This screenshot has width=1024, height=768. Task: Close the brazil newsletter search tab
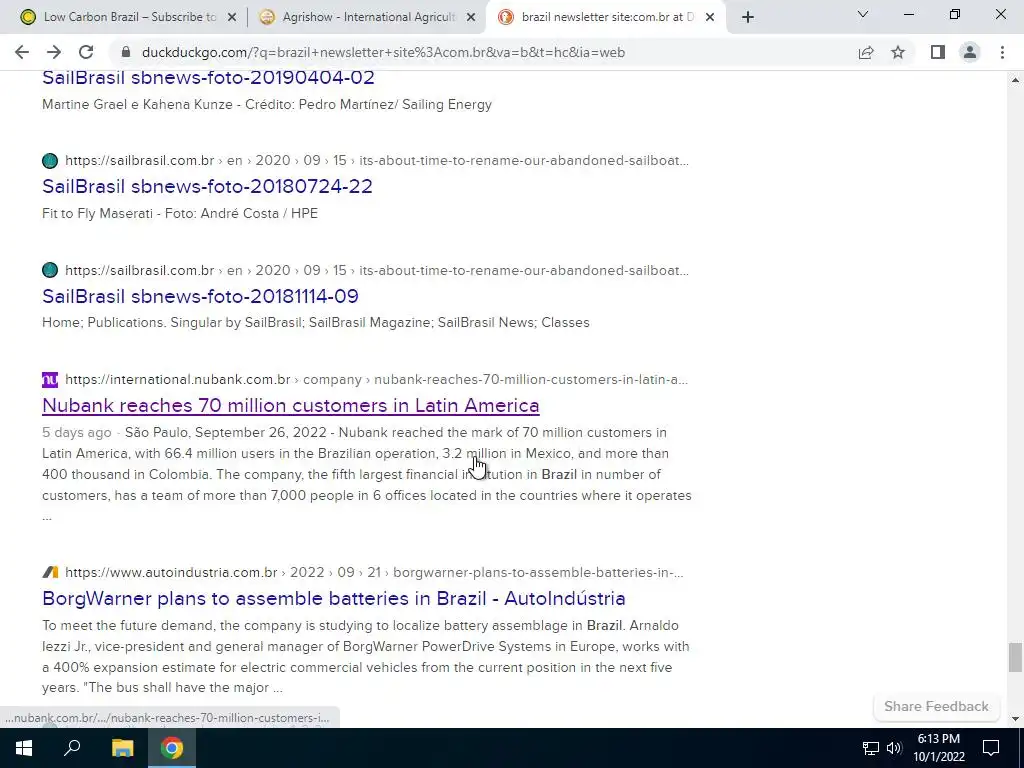pos(710,18)
